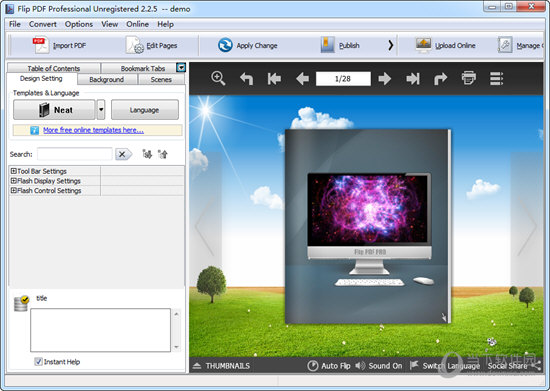Select the Design Setting tab
Image resolution: width=550 pixels, height=391 pixels.
point(41,79)
